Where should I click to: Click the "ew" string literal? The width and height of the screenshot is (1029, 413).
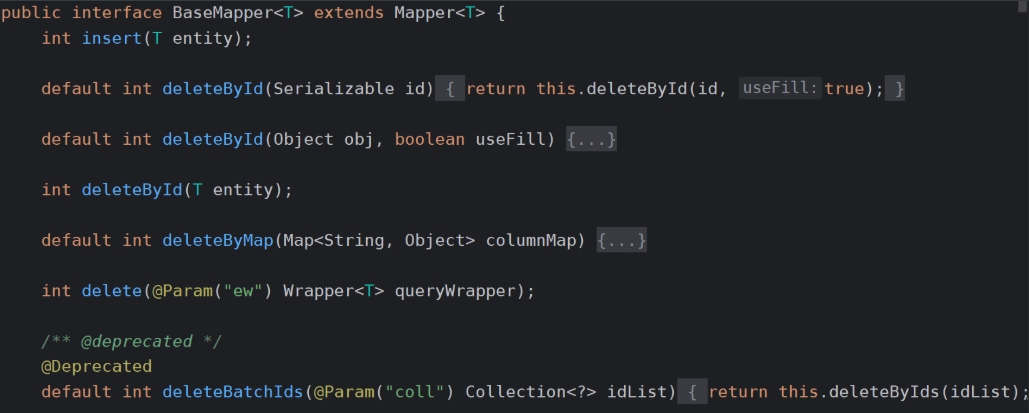(x=243, y=291)
